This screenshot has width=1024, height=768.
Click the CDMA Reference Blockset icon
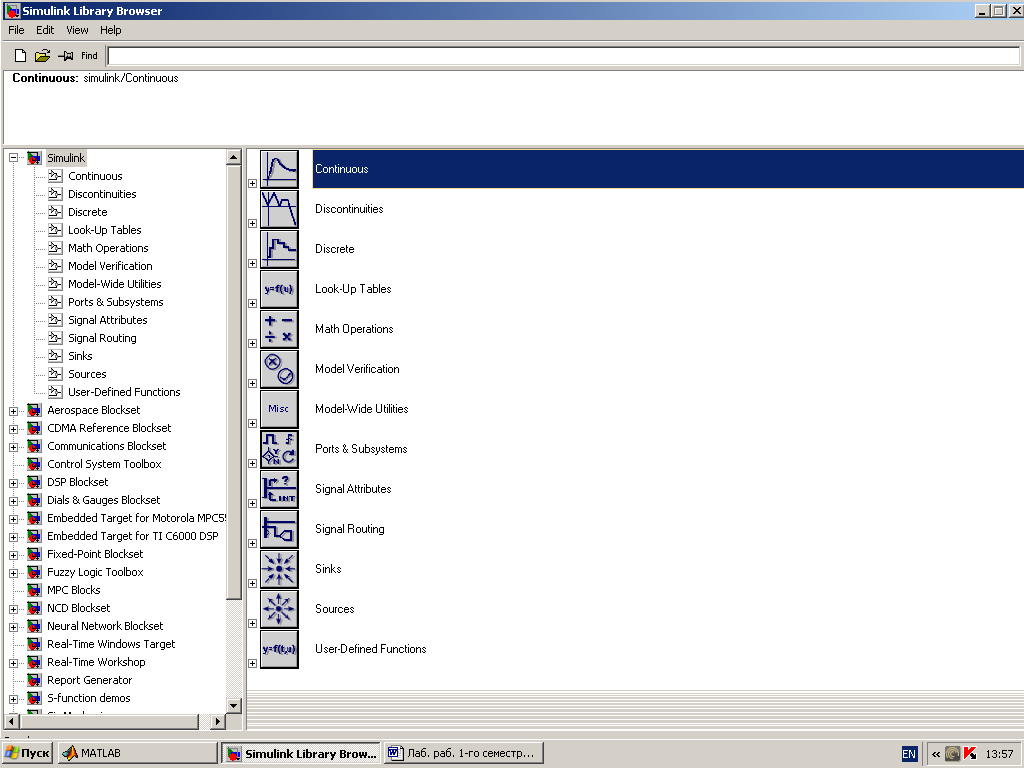[35, 428]
